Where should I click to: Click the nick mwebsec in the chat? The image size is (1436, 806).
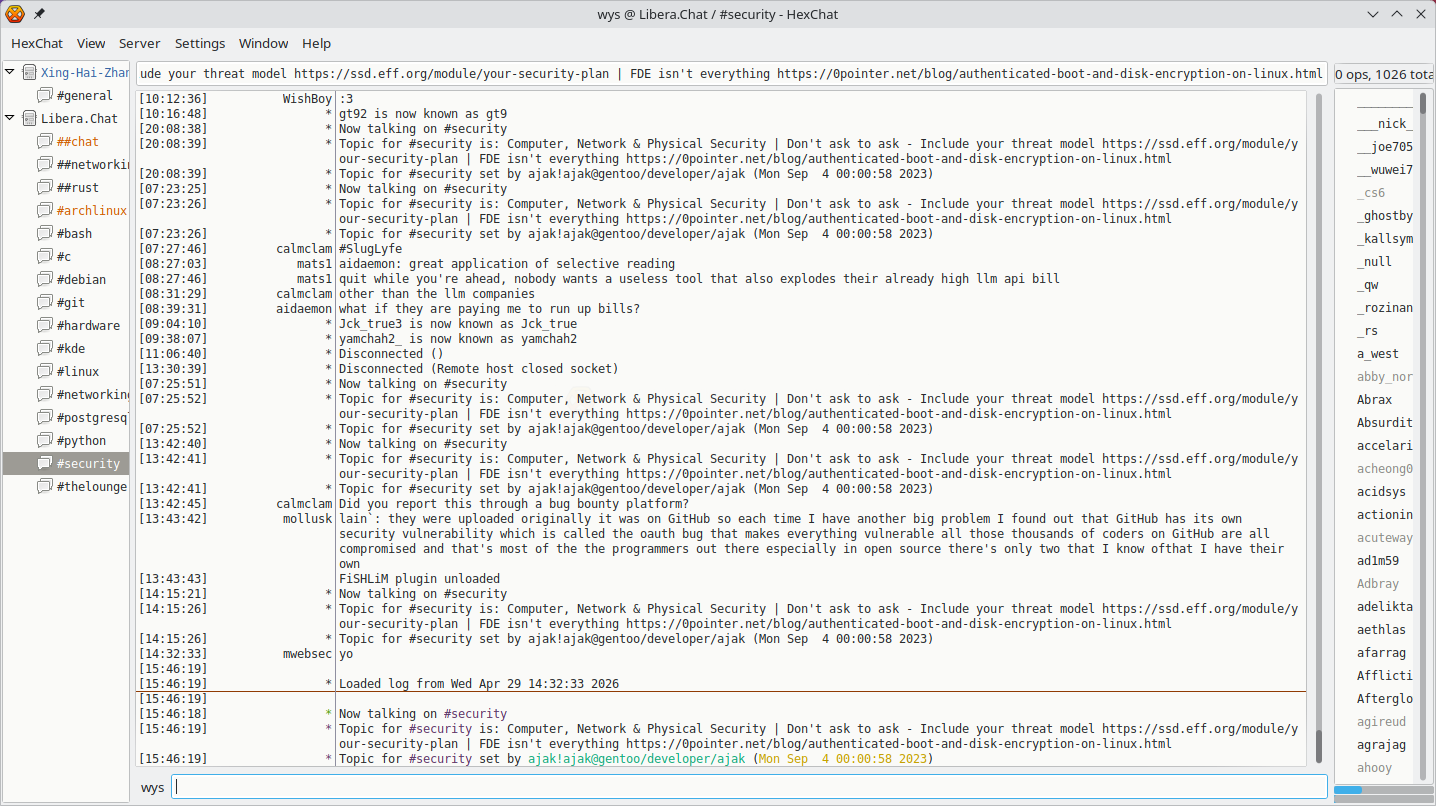point(307,654)
